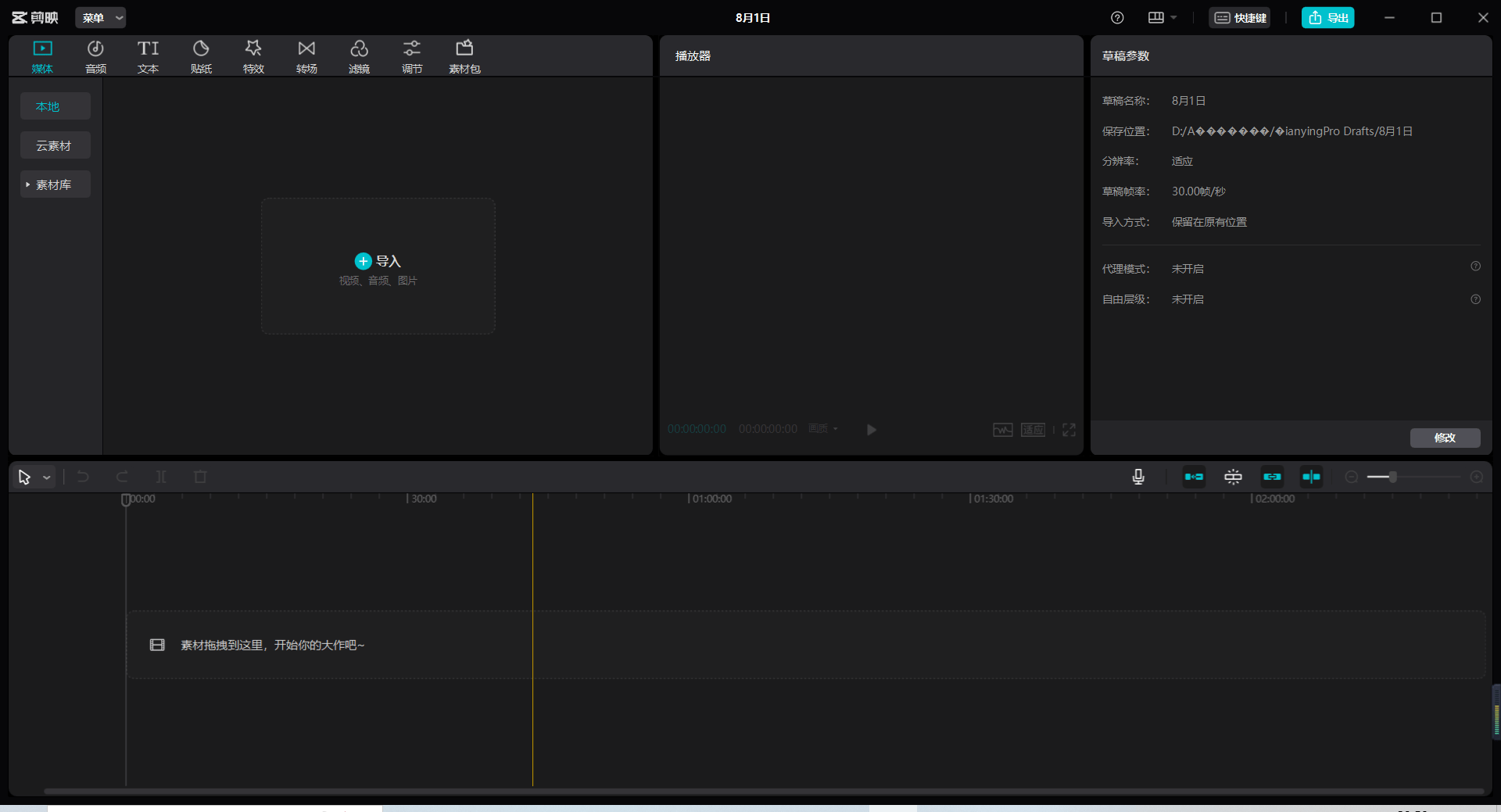Click the split clip tool
This screenshot has height=812, width=1501.
tap(161, 477)
